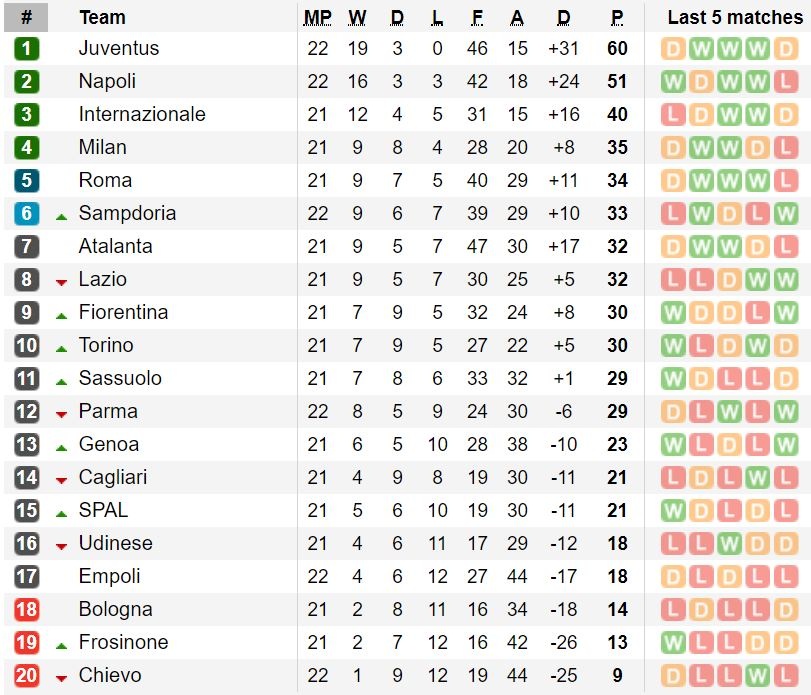Click Chievo's red rank 20 badge
This screenshot has width=811, height=695.
27,676
